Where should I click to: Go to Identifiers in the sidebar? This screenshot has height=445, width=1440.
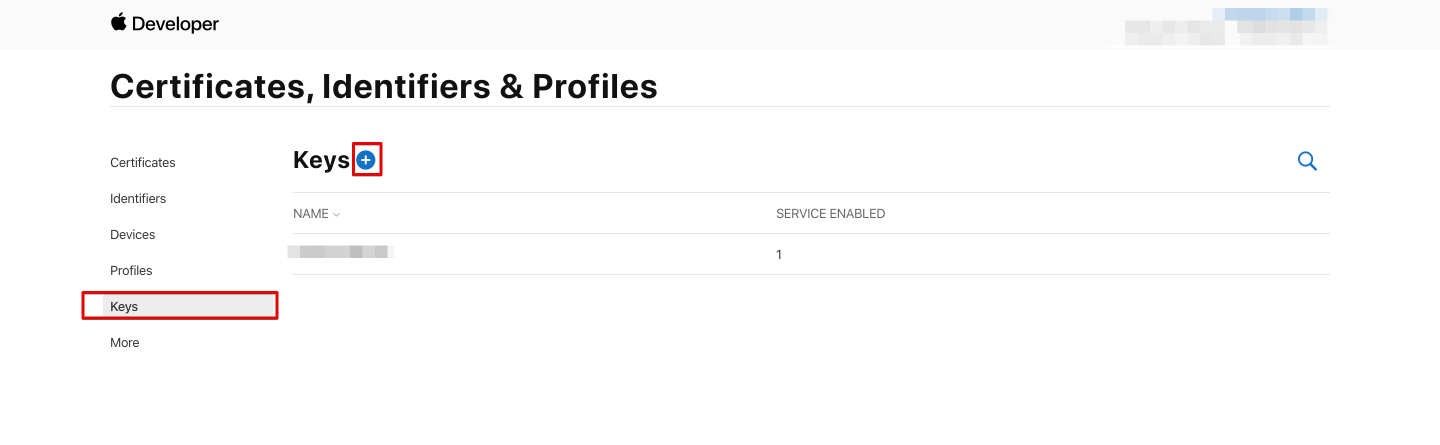[x=138, y=199]
